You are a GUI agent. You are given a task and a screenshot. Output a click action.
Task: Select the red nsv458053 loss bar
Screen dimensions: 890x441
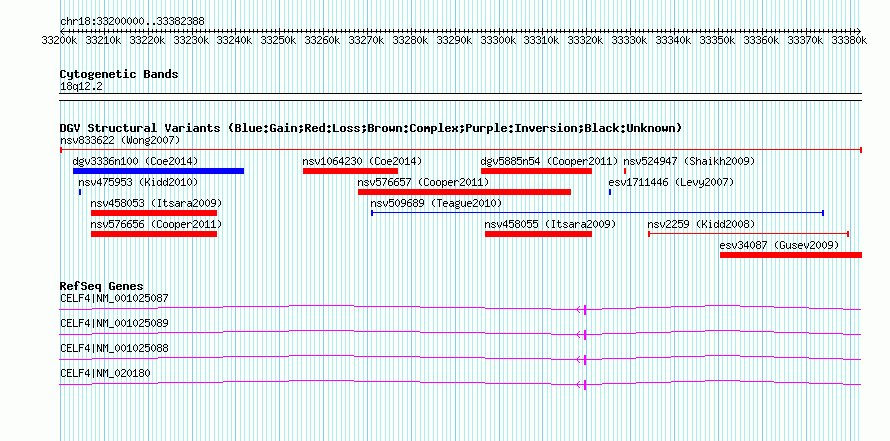pyautogui.click(x=154, y=213)
